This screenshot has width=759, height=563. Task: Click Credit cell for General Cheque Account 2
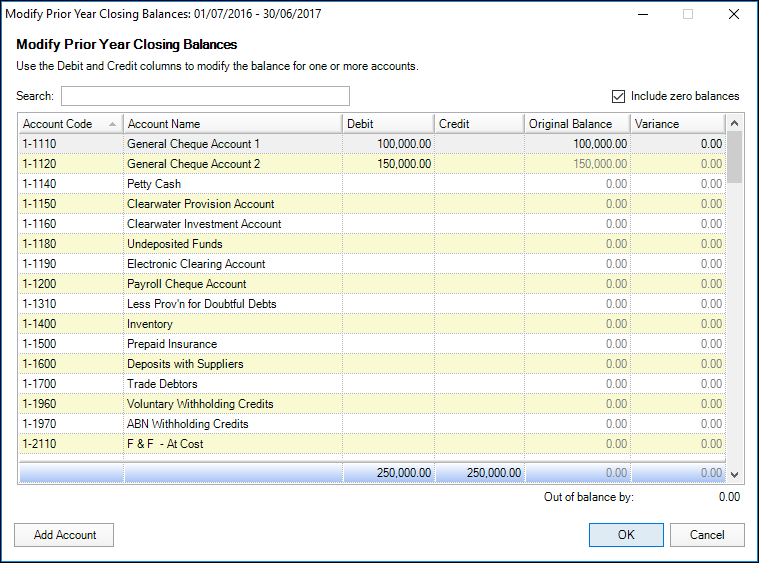[479, 164]
